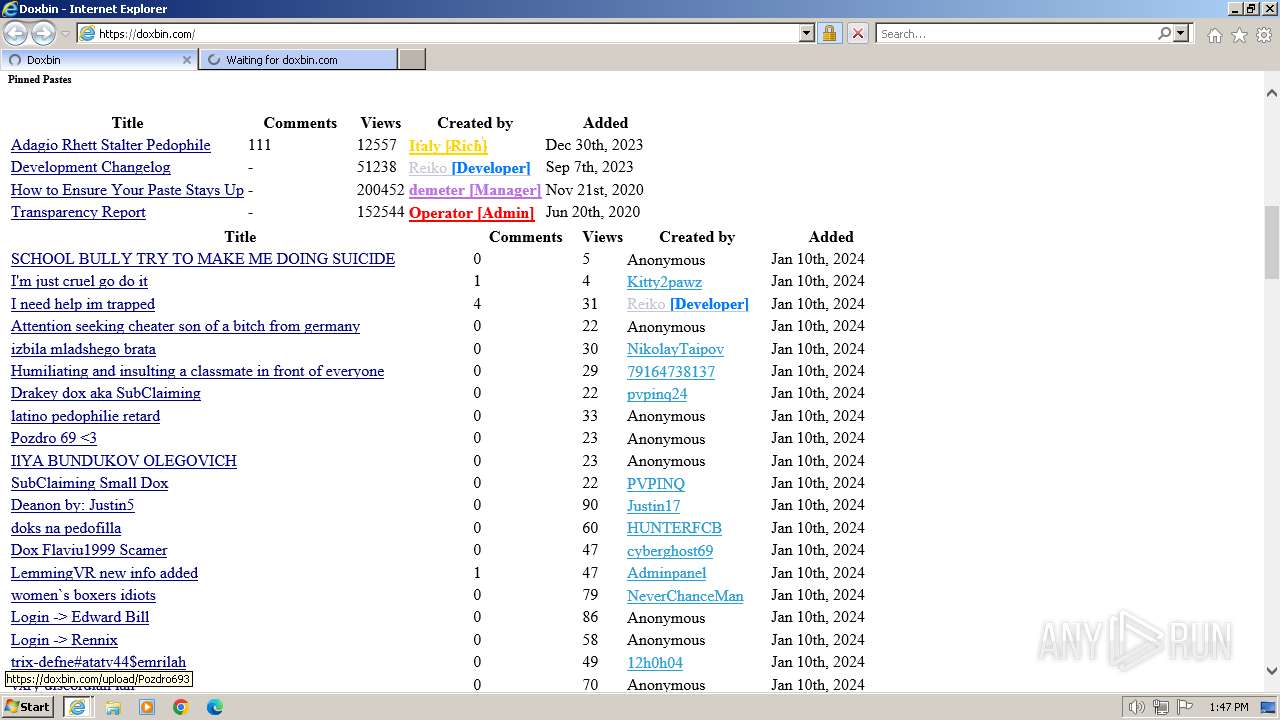Click the browser Forward arrow button
The image size is (1280, 720).
point(43,34)
